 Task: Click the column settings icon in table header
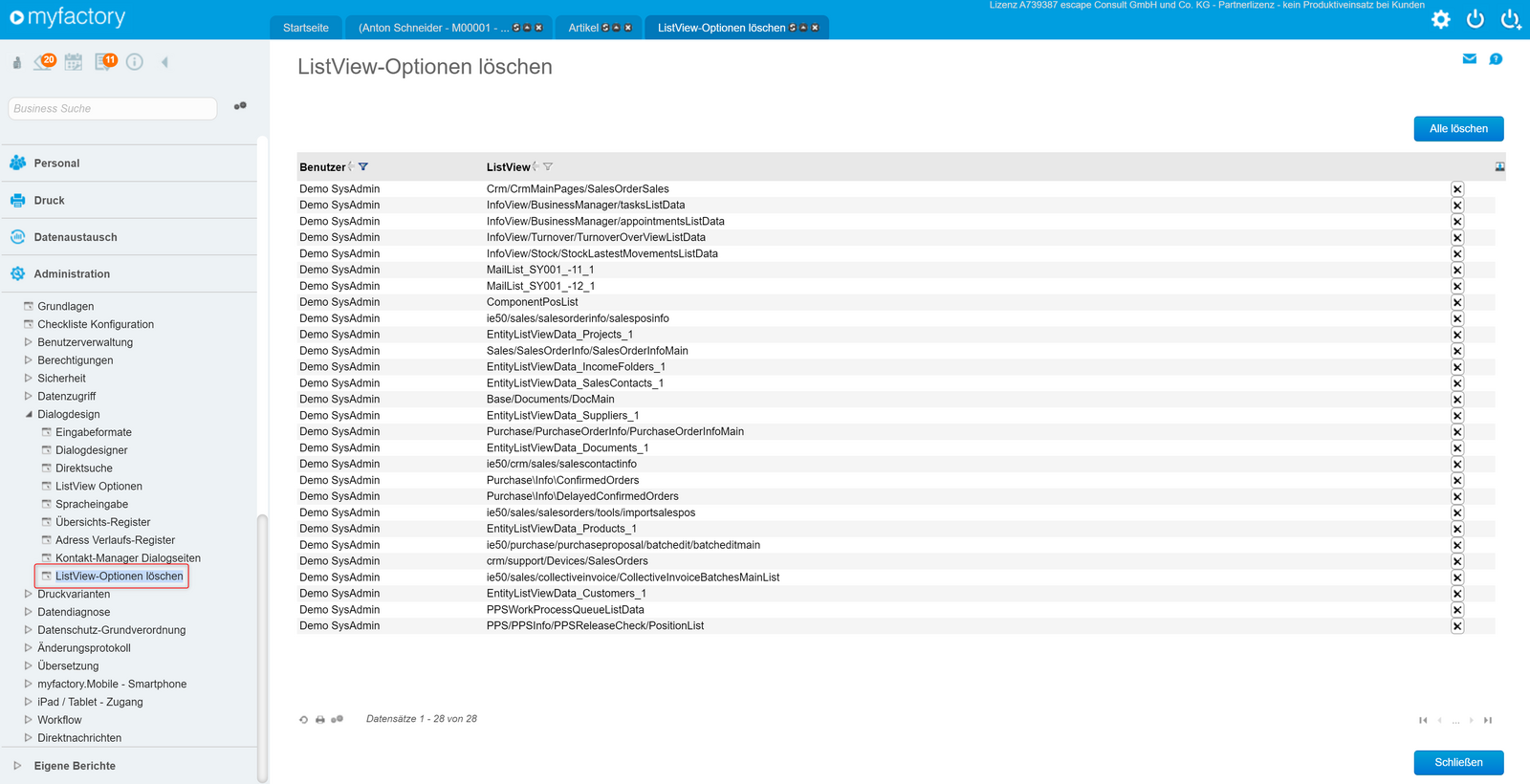pyautogui.click(x=1499, y=166)
